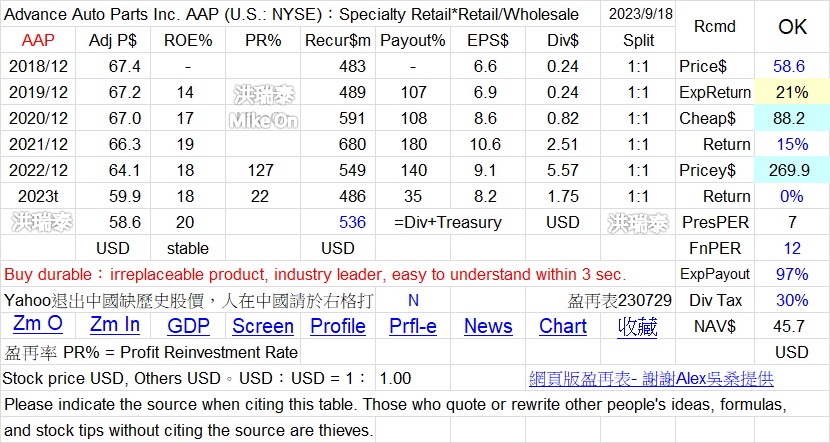Open the Prfl-e link

point(413,326)
